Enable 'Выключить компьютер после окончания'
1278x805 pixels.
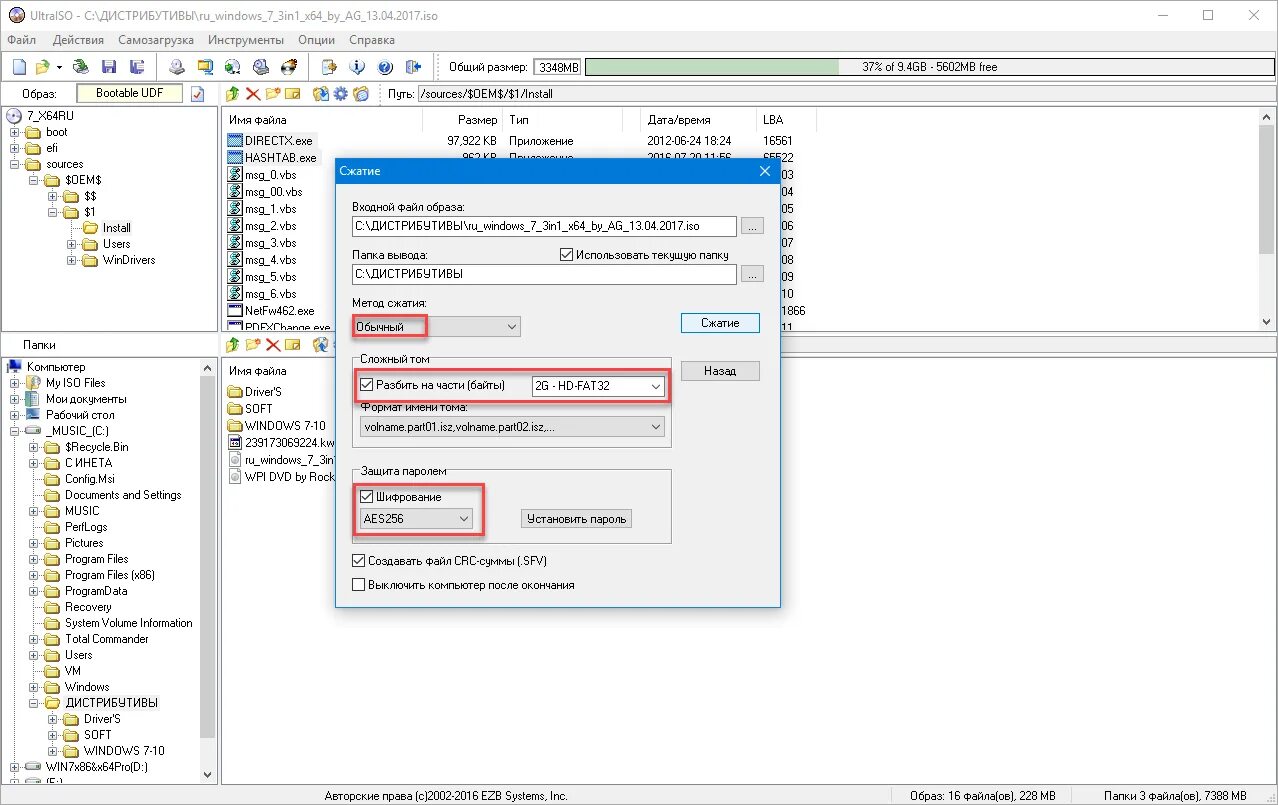coord(359,585)
